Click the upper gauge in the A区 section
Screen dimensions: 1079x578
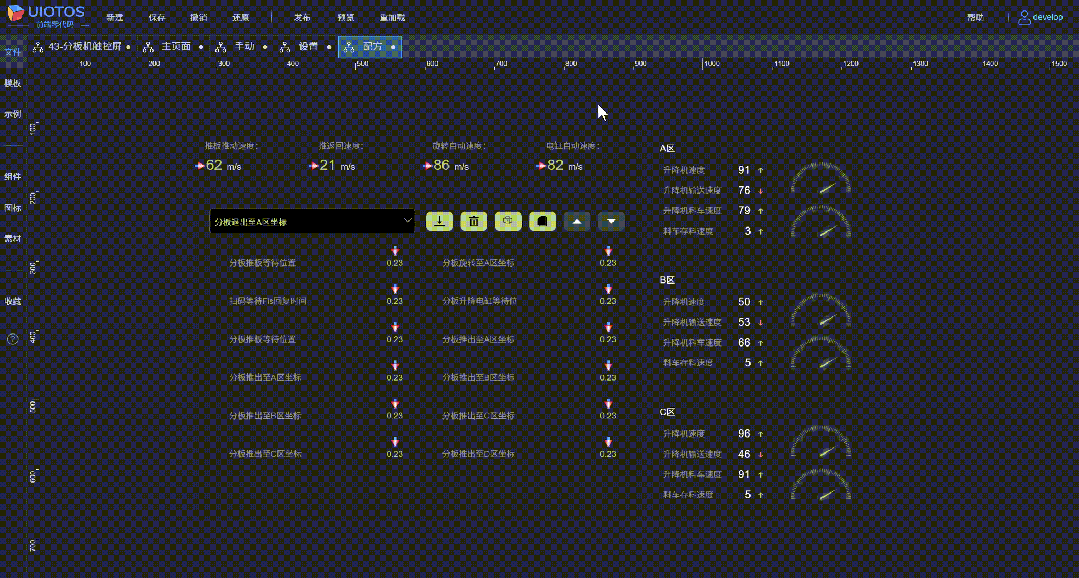821,180
